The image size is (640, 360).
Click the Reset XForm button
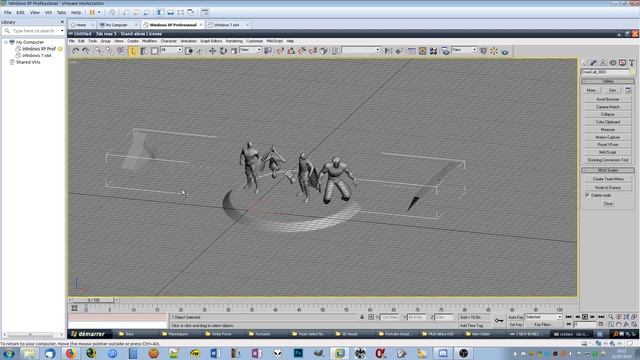coord(608,144)
